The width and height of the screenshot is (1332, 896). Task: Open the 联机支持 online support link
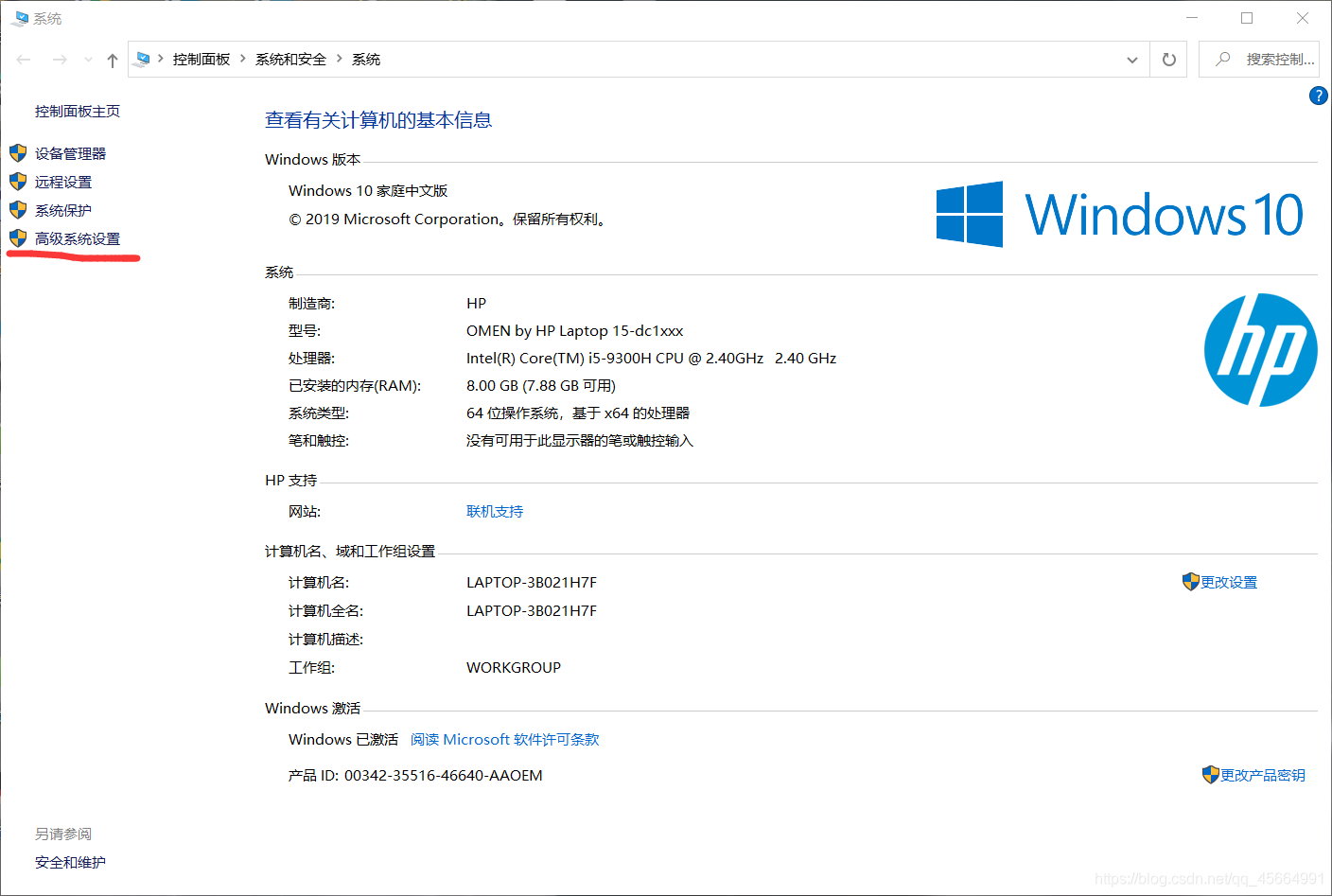495,511
